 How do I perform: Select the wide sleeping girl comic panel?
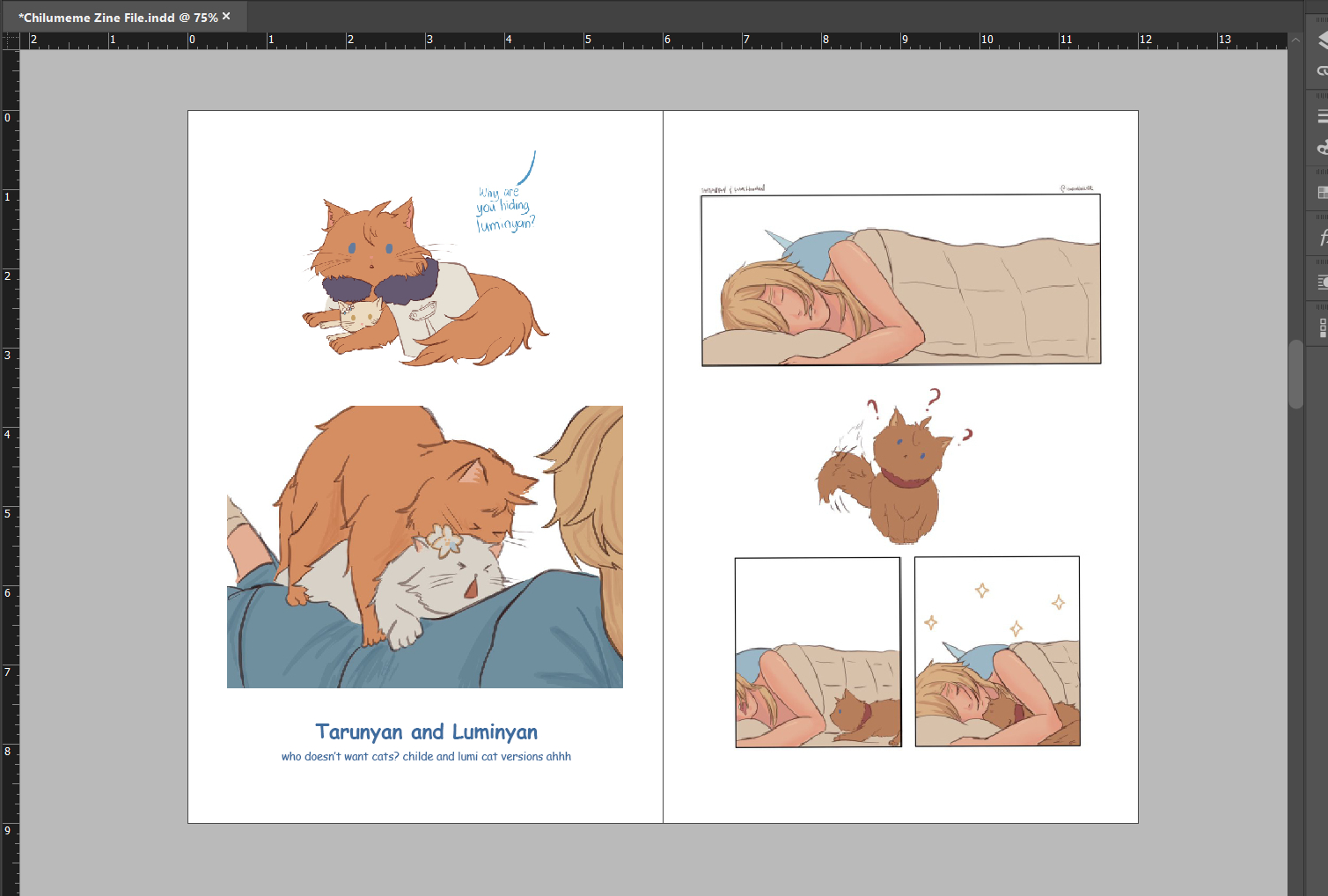pos(900,279)
